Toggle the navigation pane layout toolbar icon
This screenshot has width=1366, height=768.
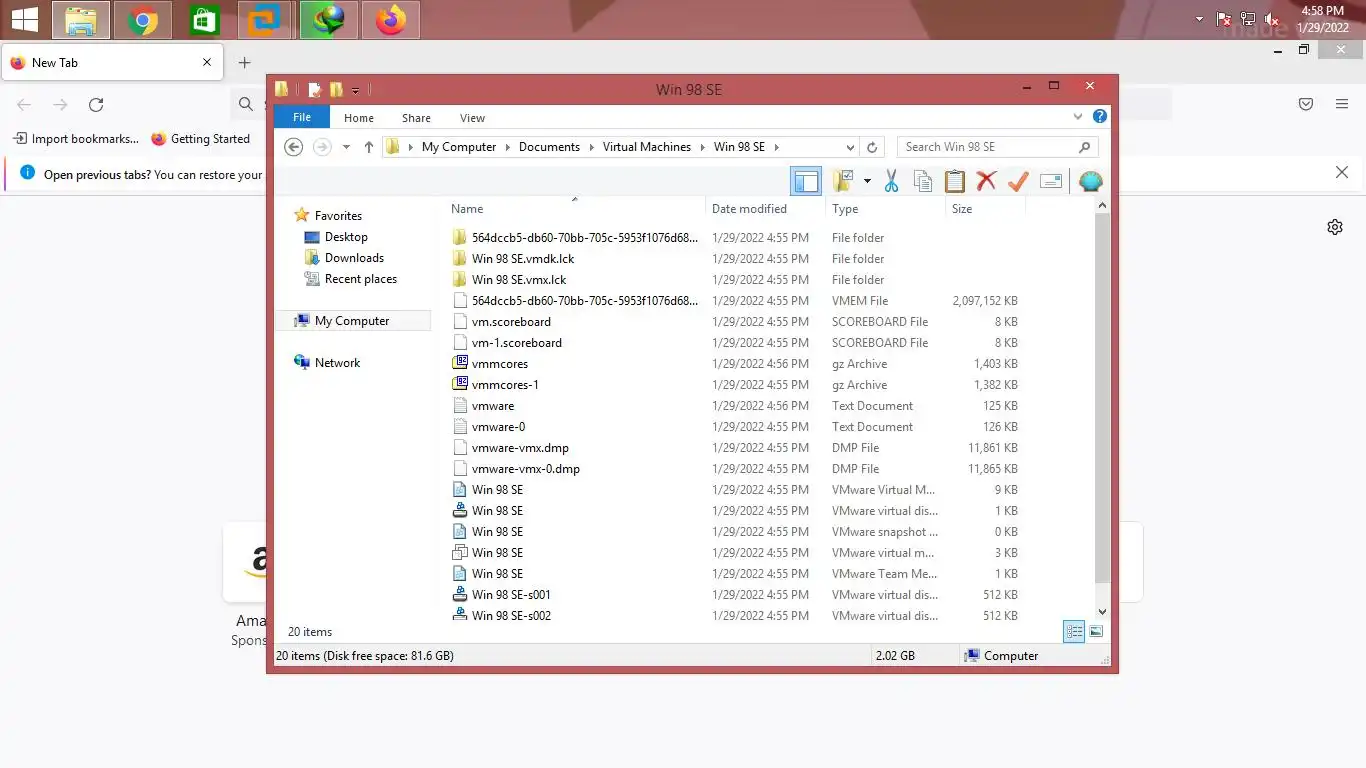pos(806,181)
